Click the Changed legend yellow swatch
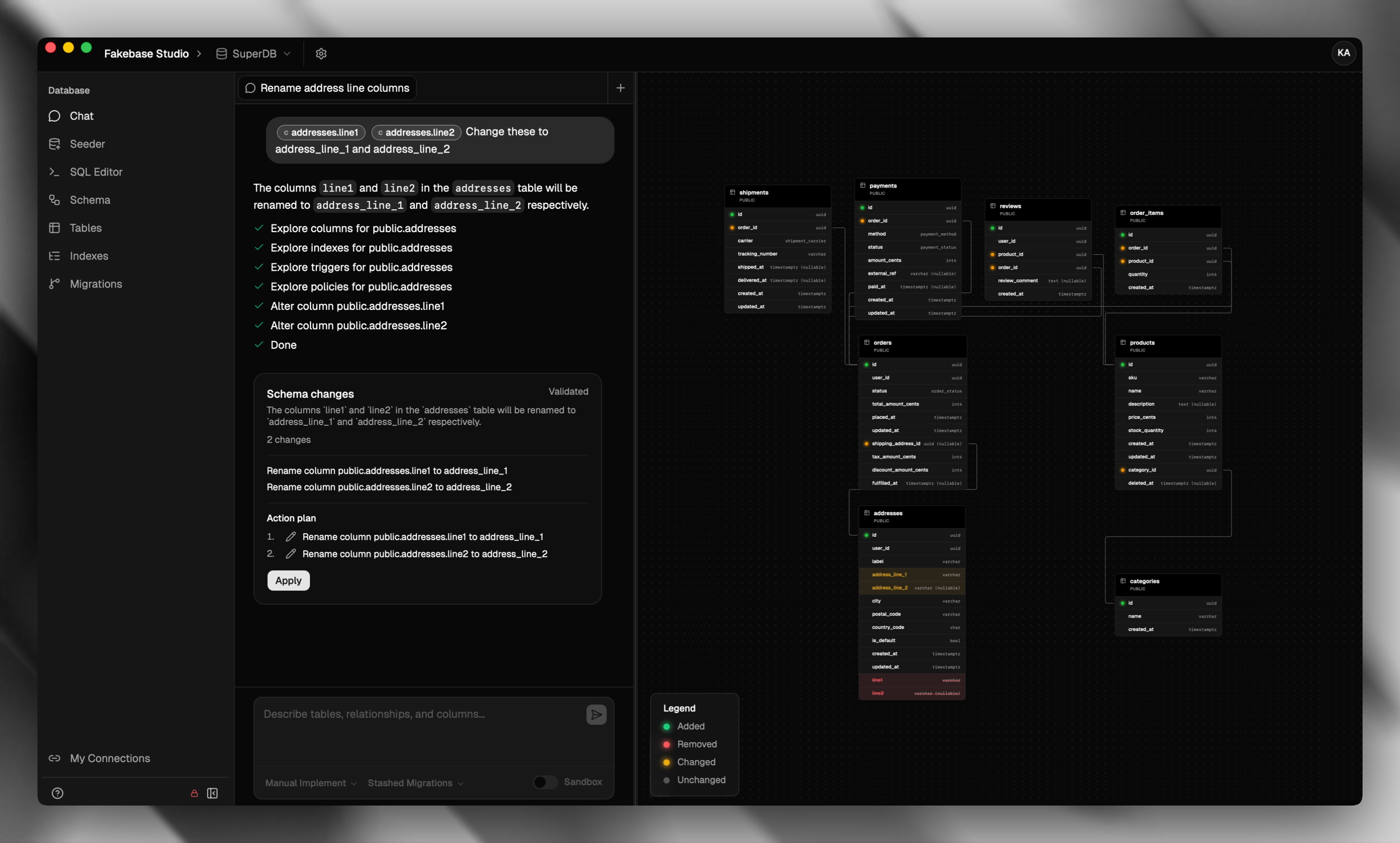1400x843 pixels. click(666, 762)
